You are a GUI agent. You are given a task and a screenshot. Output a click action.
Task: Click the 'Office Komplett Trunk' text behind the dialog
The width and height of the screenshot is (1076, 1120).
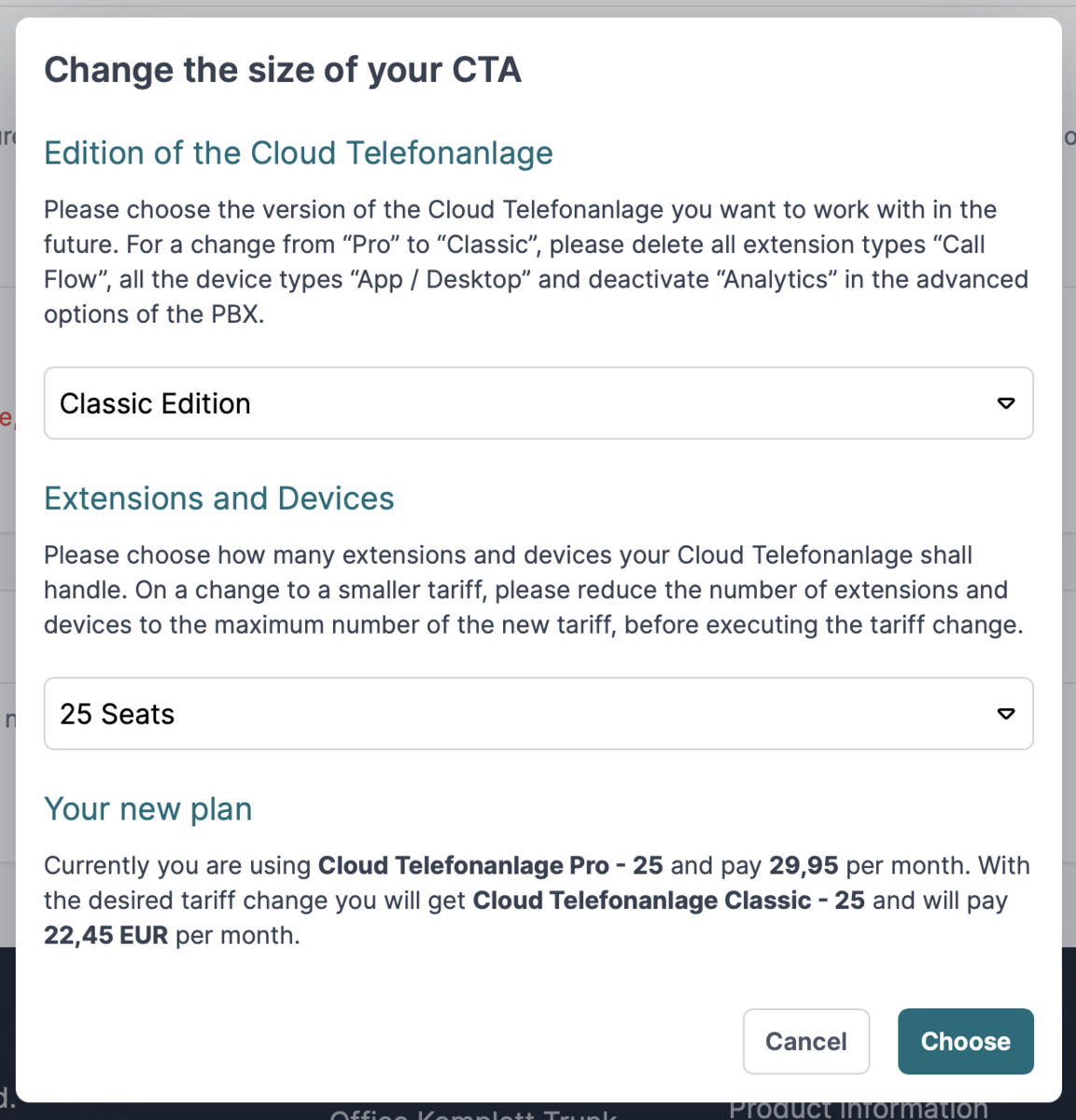pyautogui.click(x=474, y=1113)
